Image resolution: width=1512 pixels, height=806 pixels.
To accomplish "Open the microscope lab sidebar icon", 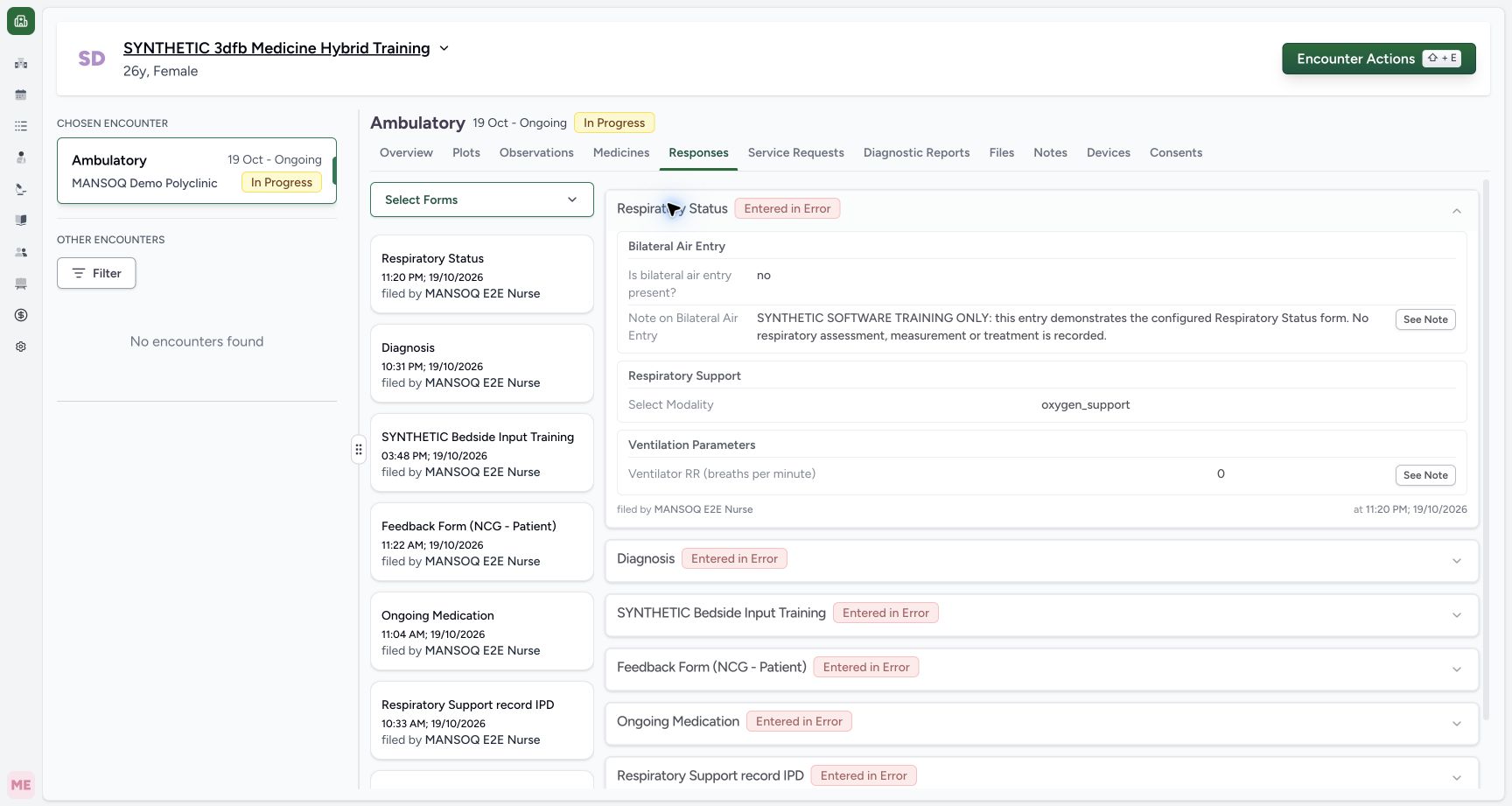I will [21, 189].
